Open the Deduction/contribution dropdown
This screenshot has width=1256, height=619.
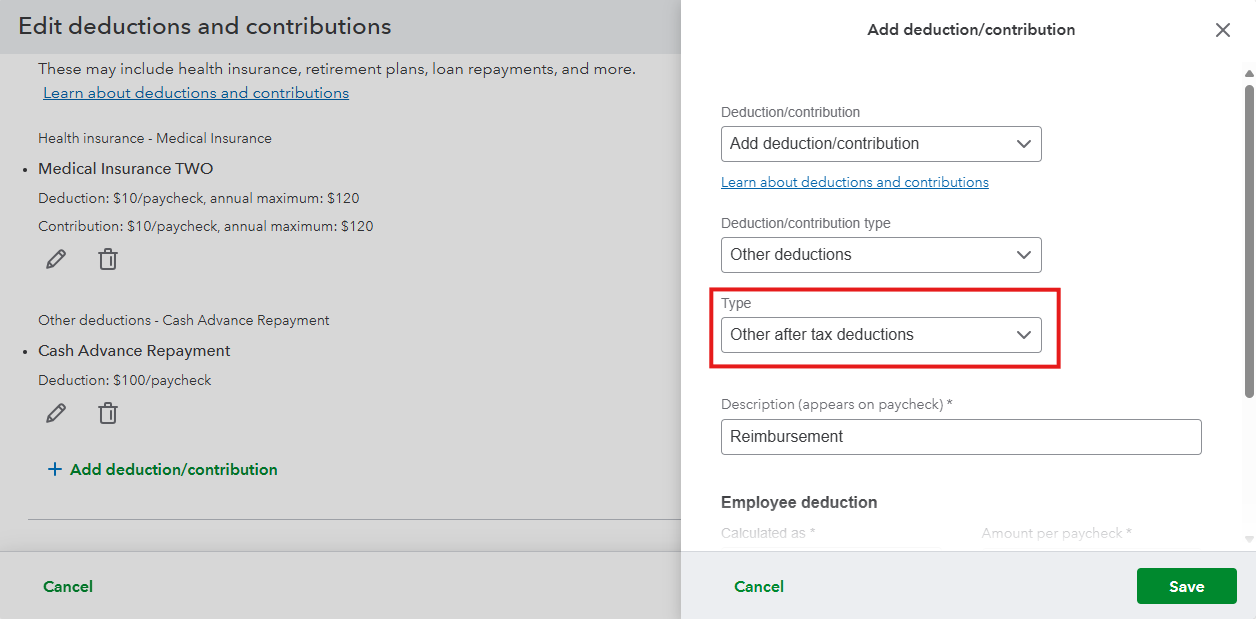(x=880, y=144)
